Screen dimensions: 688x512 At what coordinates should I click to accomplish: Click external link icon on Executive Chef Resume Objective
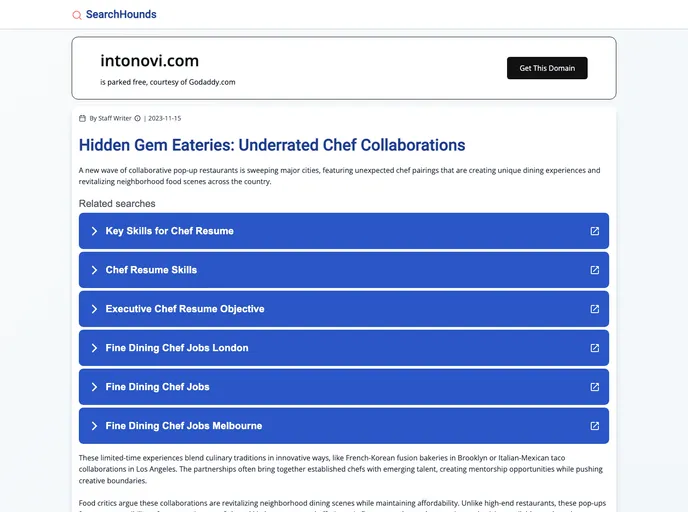pyautogui.click(x=594, y=309)
